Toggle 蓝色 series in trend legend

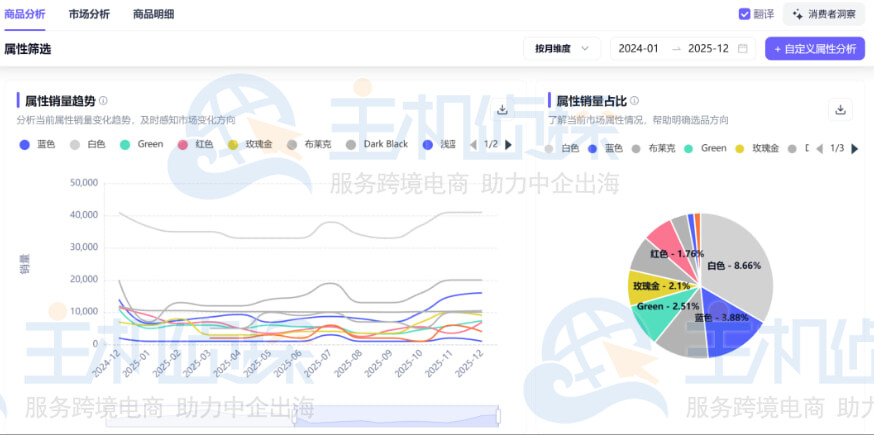37,144
